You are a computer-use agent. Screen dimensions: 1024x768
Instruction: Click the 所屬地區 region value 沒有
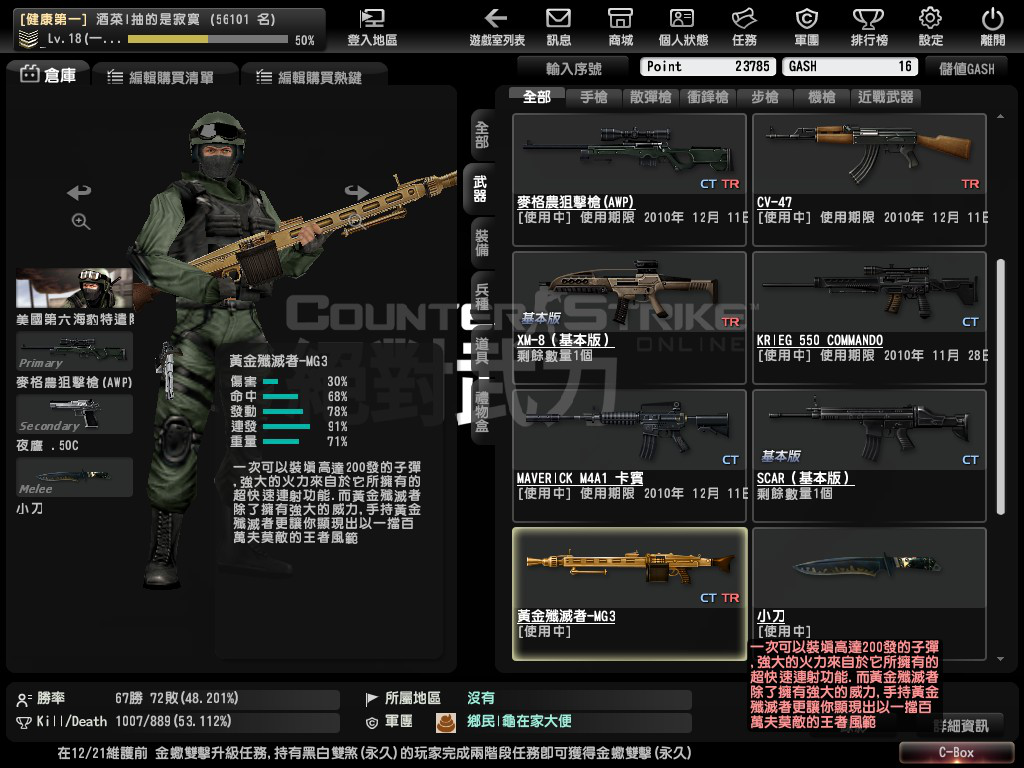[481, 698]
